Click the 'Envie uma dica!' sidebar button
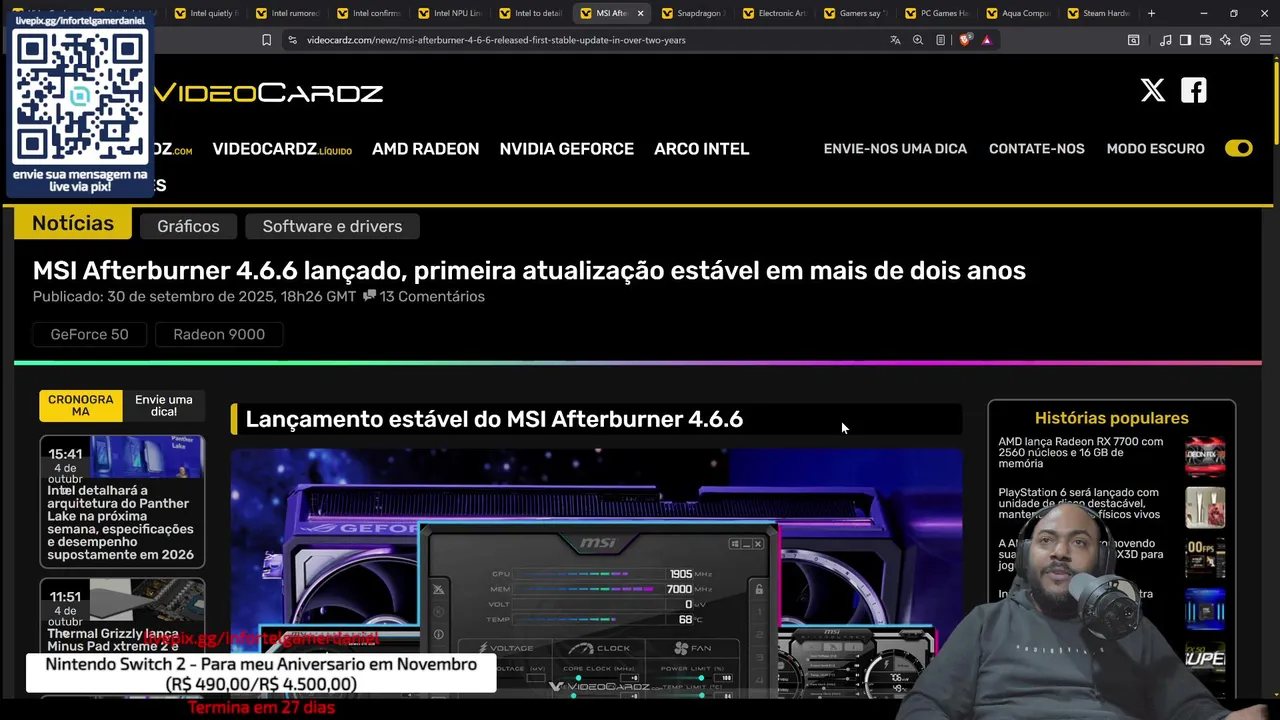The image size is (1280, 720). tap(164, 406)
